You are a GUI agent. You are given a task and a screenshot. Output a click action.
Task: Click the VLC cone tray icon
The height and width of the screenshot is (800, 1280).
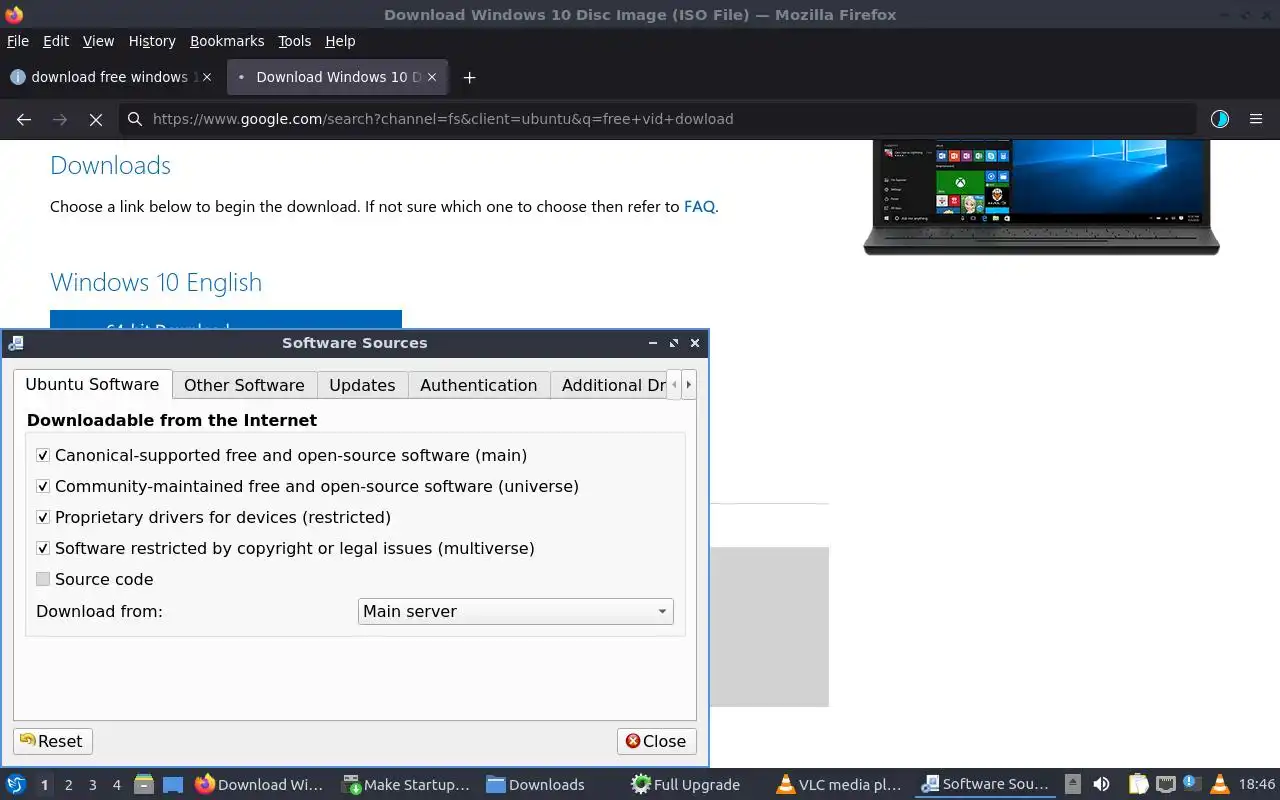[1219, 785]
